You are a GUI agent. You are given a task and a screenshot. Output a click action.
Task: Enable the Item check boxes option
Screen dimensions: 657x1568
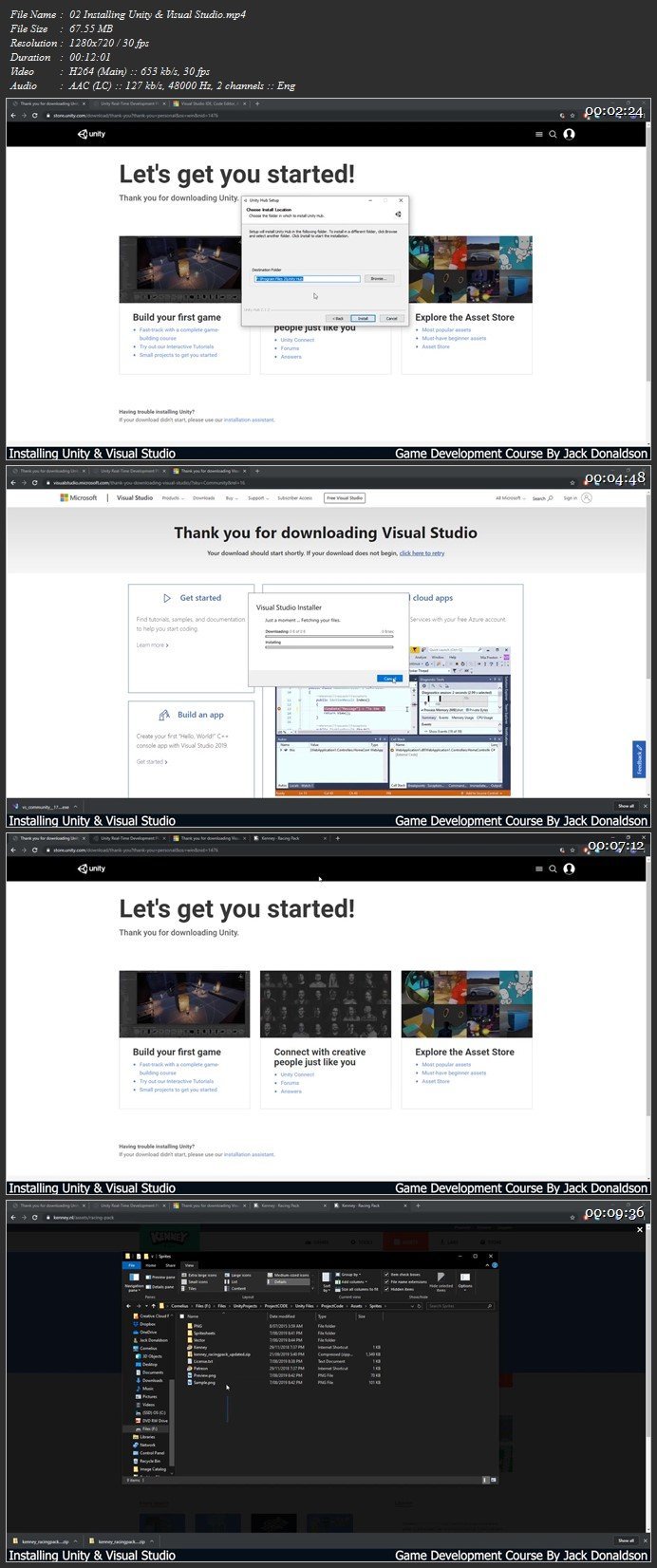[x=403, y=1275]
